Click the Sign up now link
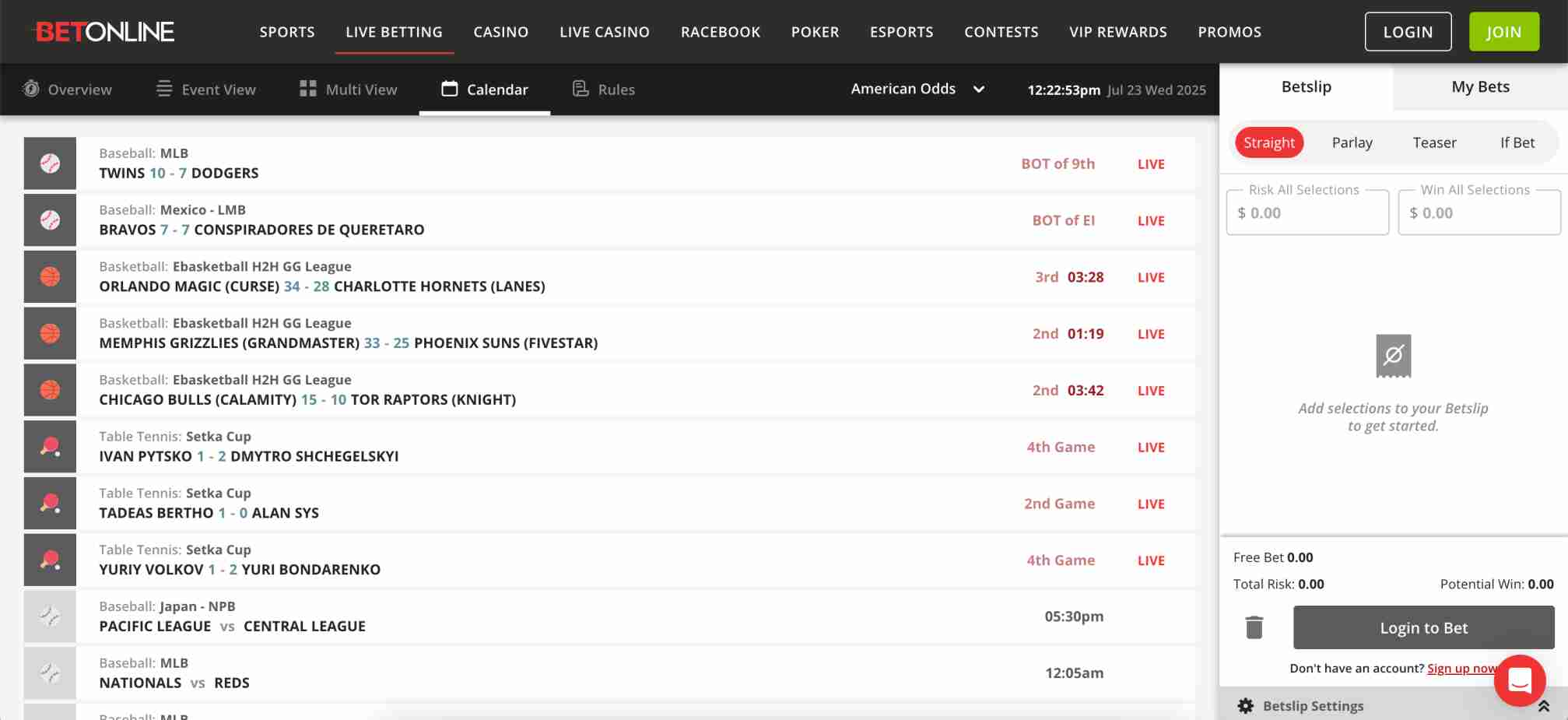 click(1461, 668)
